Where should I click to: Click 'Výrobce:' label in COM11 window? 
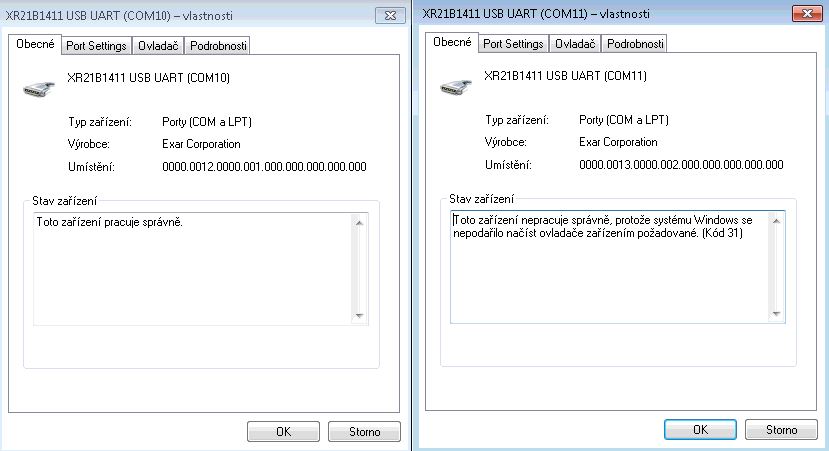pyautogui.click(x=505, y=142)
